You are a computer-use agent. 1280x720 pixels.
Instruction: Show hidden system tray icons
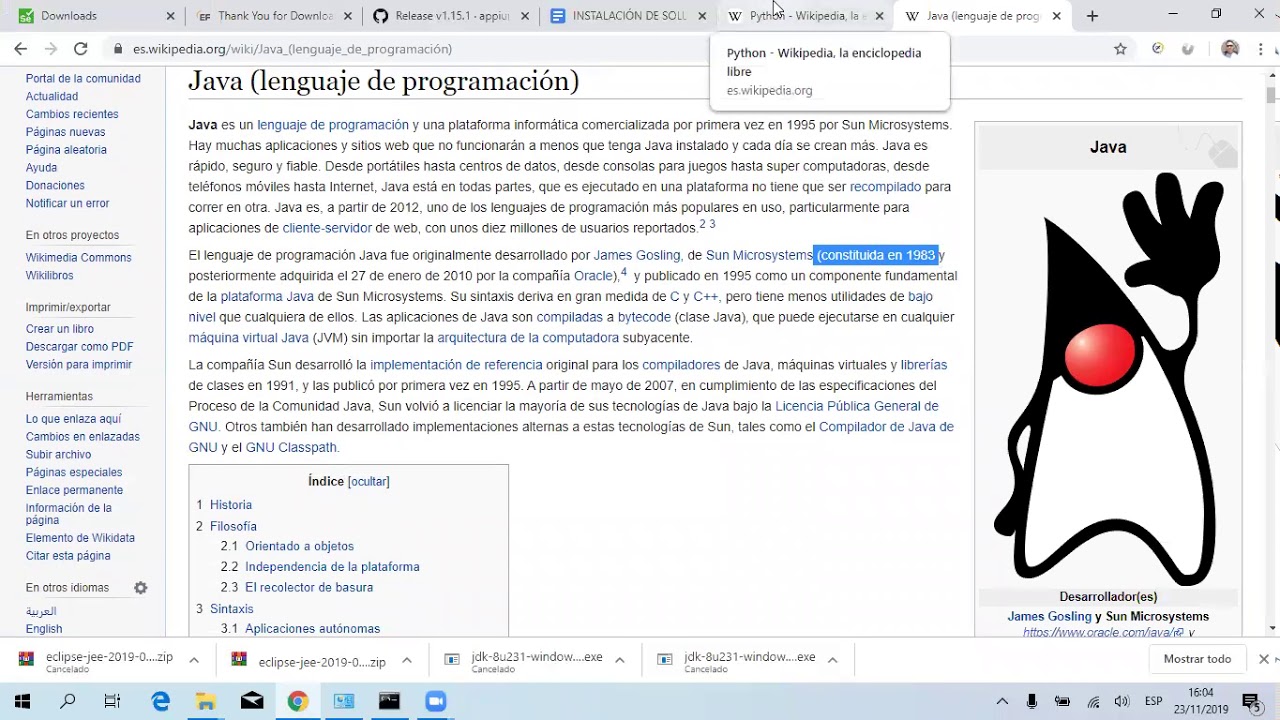(1002, 701)
